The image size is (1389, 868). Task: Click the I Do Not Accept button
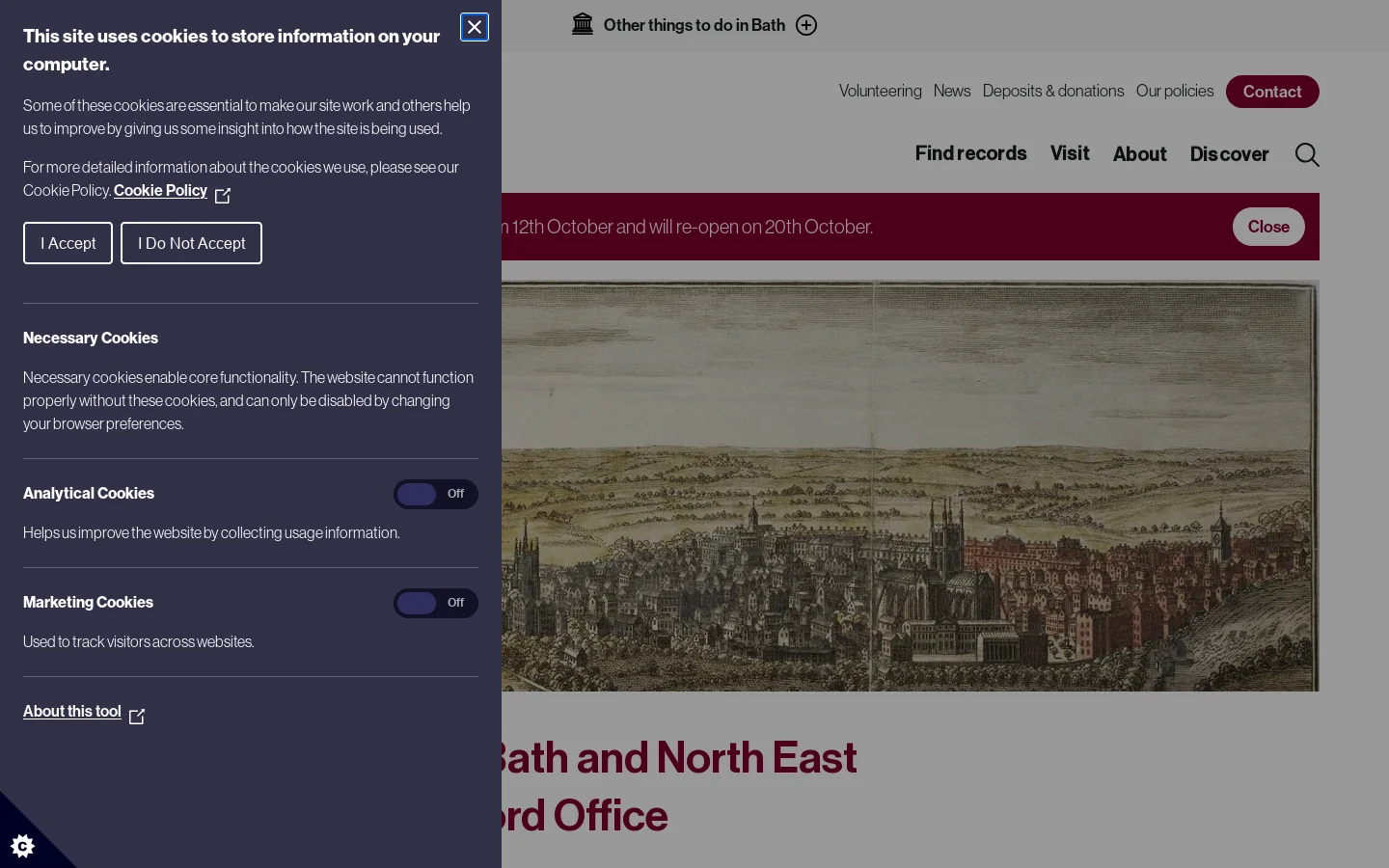pos(191,243)
